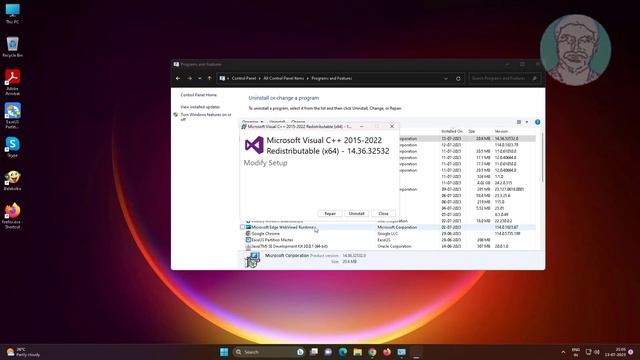Switch to Control Panel taskbar icon
The height and width of the screenshot is (360, 640).
point(402,352)
